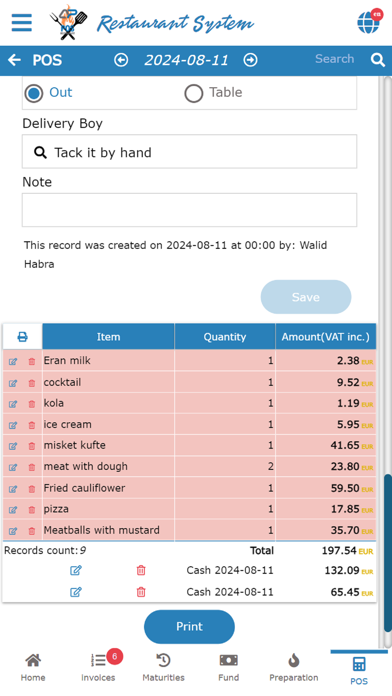Click the Fried cauliflower item name
Image resolution: width=392 pixels, height=696 pixels.
(x=84, y=488)
